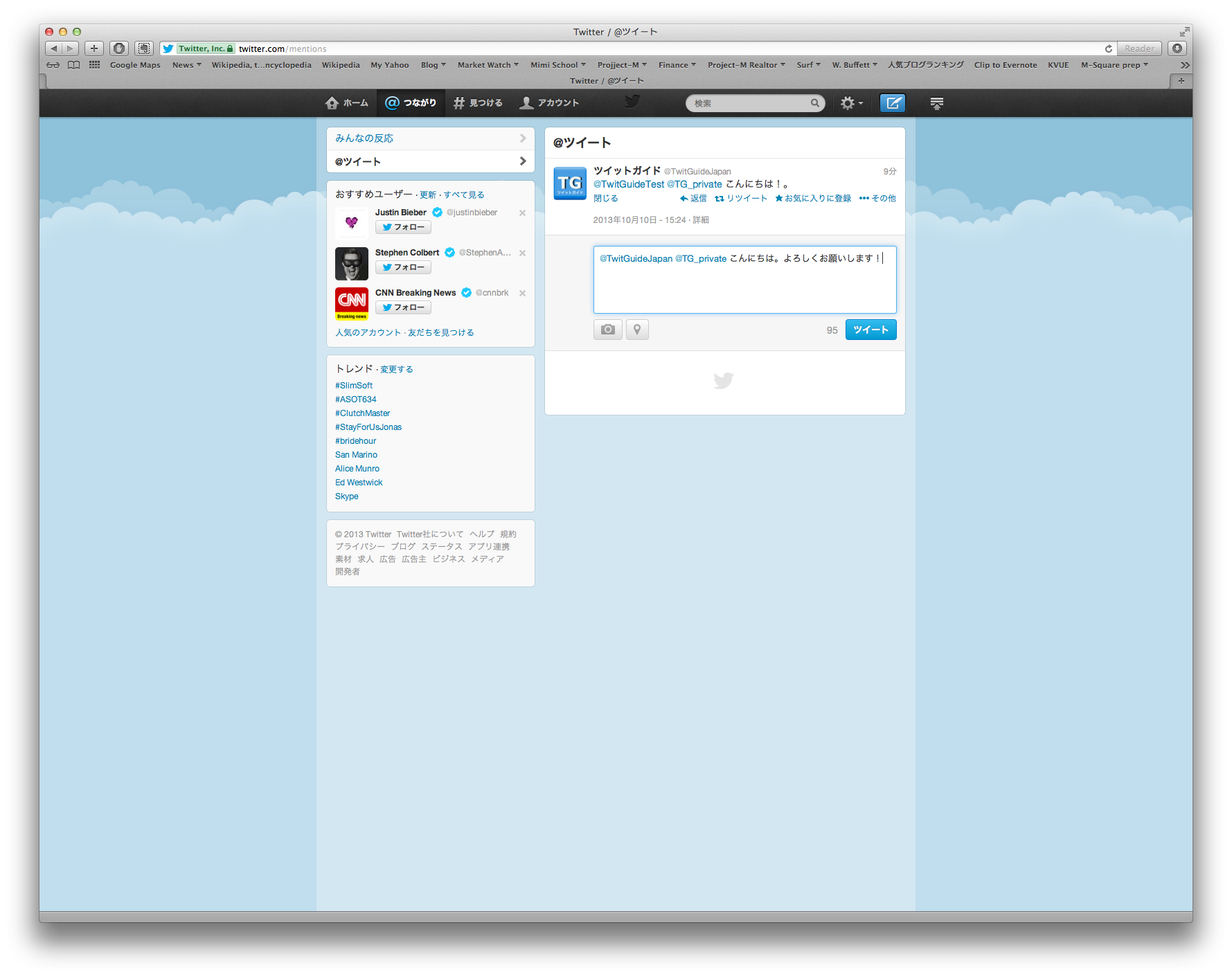Viewport: 1232px width, 977px height.
Task: Follow Justin Bieber
Action: point(403,227)
